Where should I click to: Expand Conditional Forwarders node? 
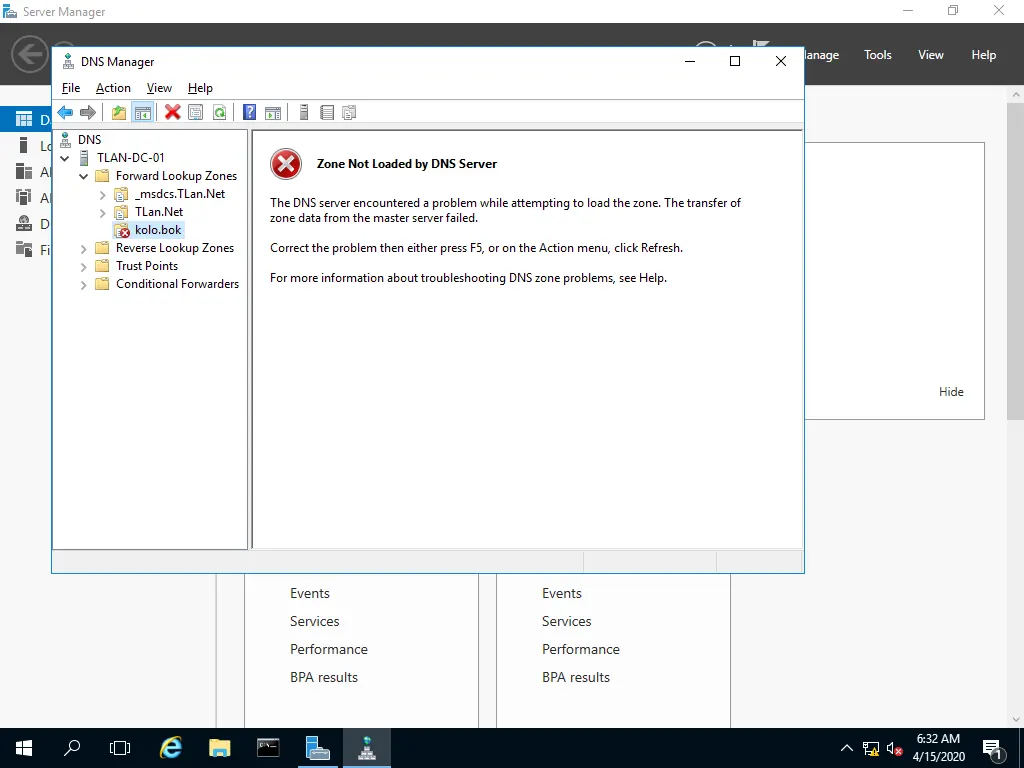(84, 284)
